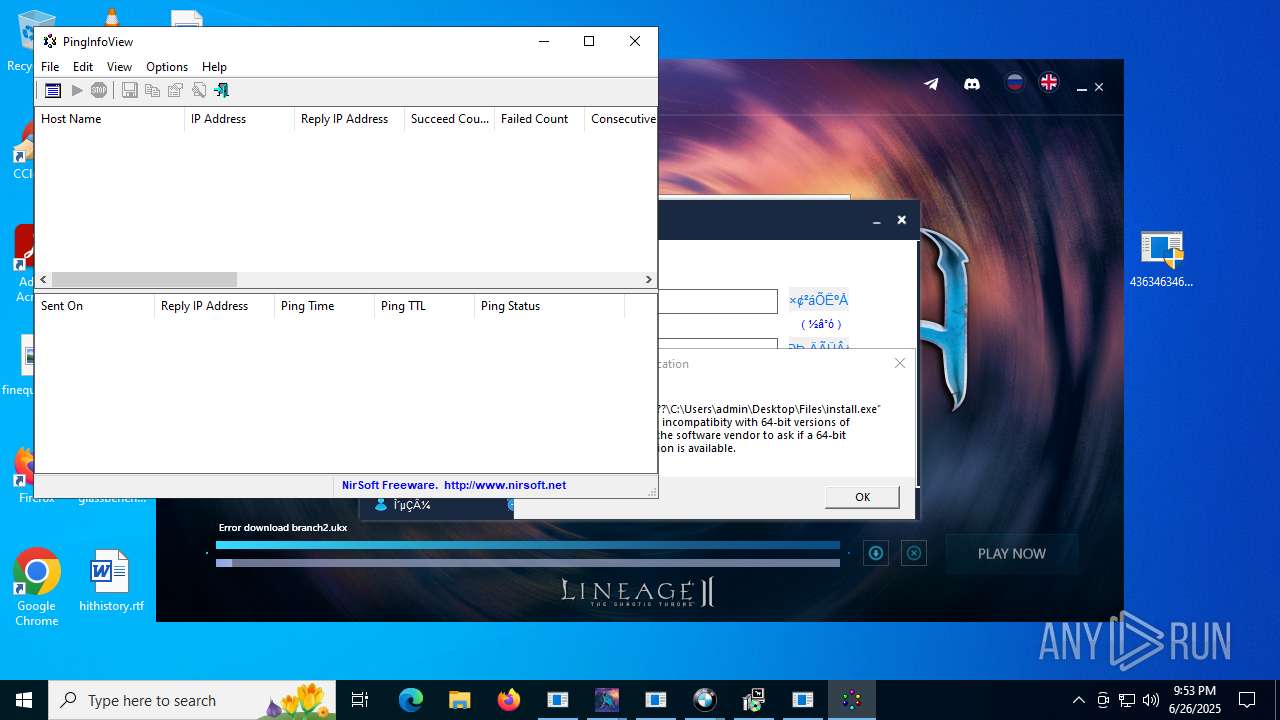This screenshot has width=1280, height=720.
Task: Click the Copy selected items toolbar icon
Action: [x=153, y=90]
